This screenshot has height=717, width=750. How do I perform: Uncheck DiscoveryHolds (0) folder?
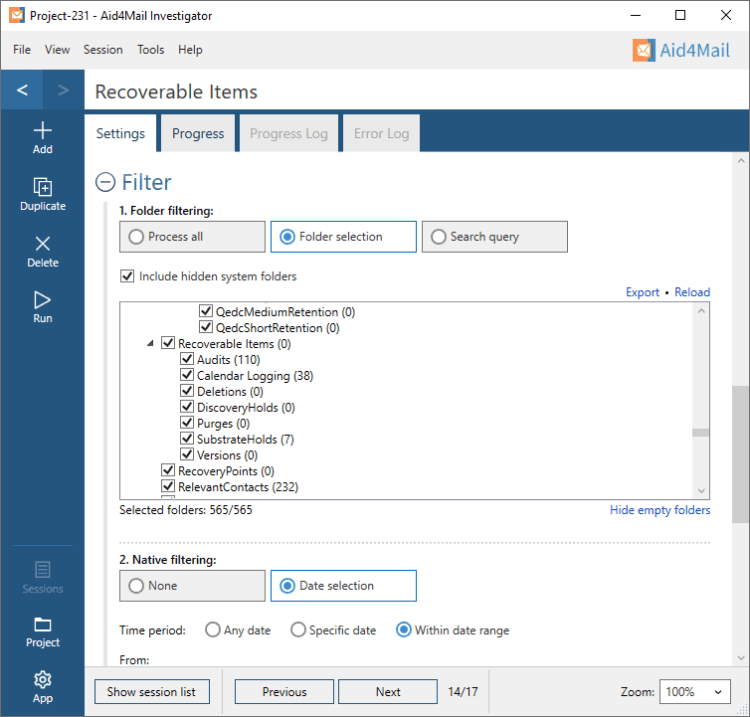pos(187,407)
